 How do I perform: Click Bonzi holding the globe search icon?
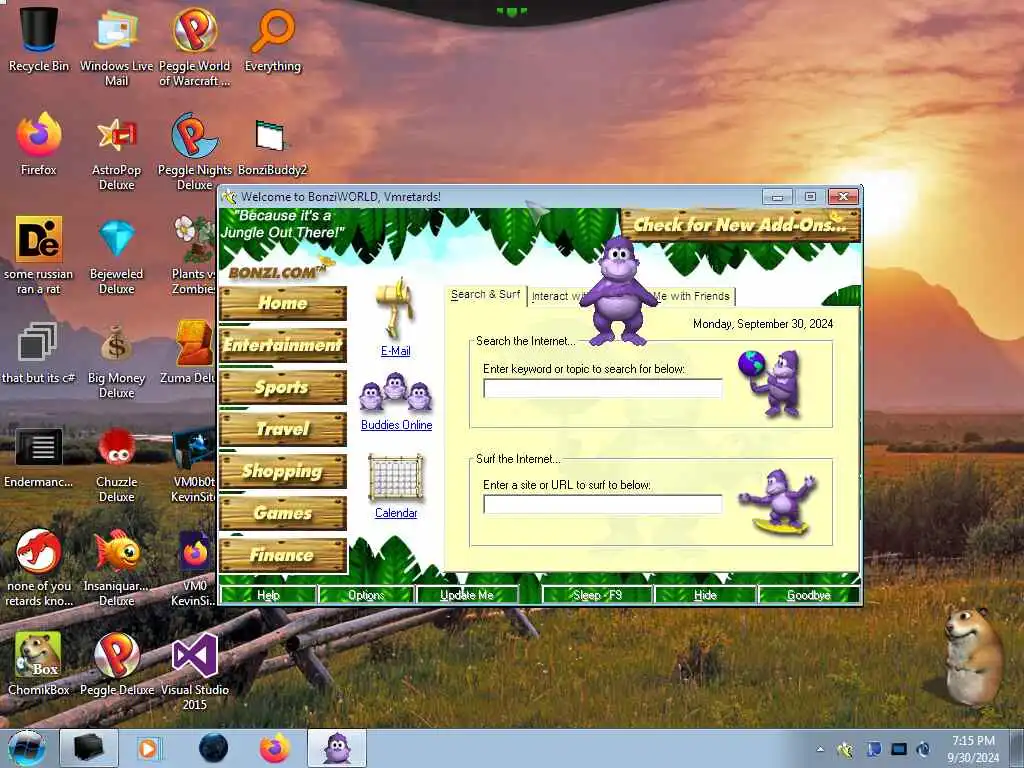[x=771, y=384]
